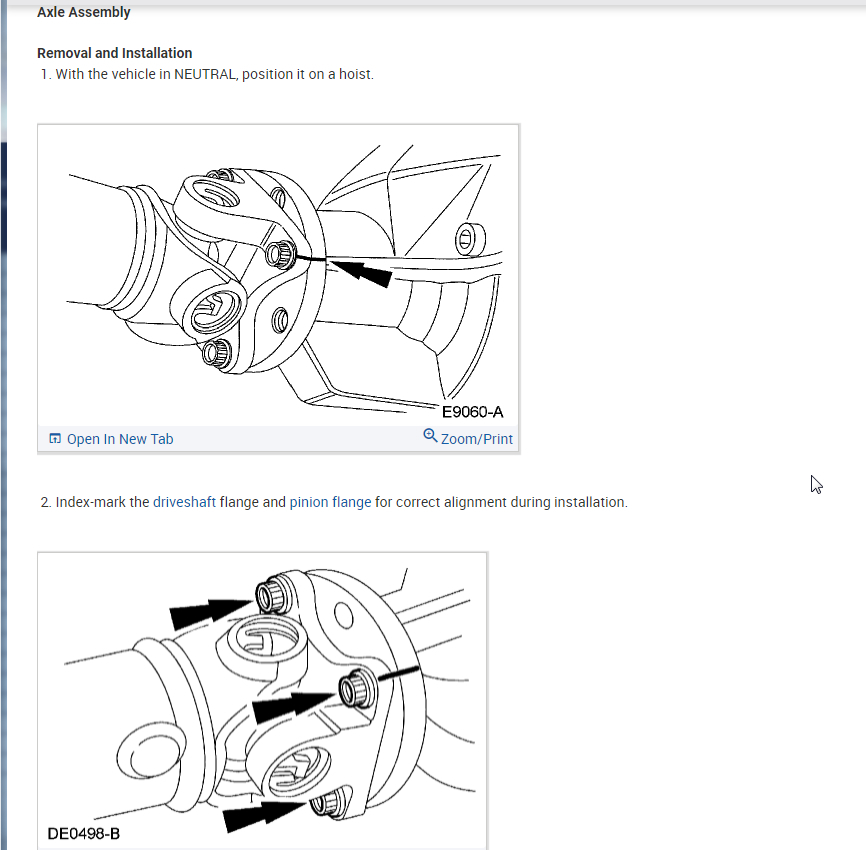
Task: Click the Zoom/Print magnifier icon
Action: click(430, 436)
